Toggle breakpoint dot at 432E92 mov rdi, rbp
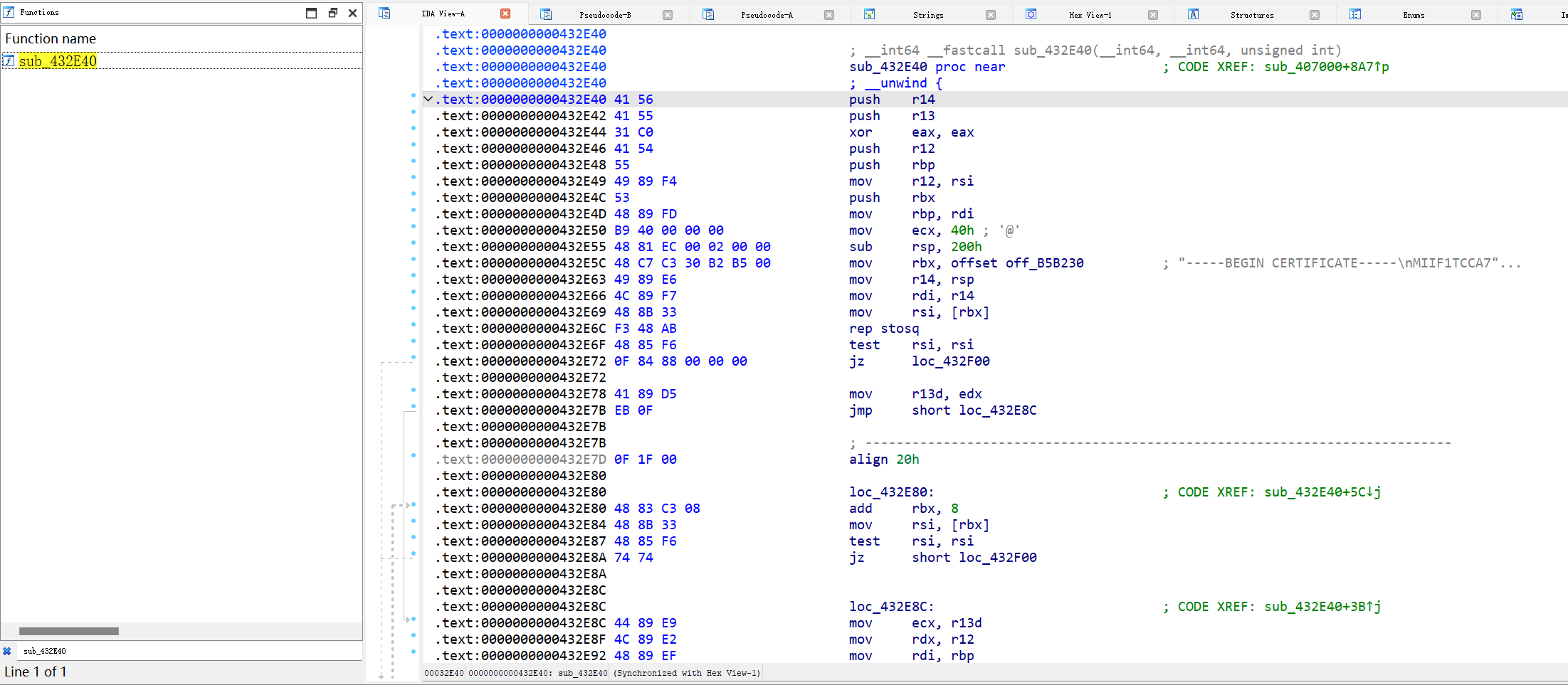 (414, 652)
